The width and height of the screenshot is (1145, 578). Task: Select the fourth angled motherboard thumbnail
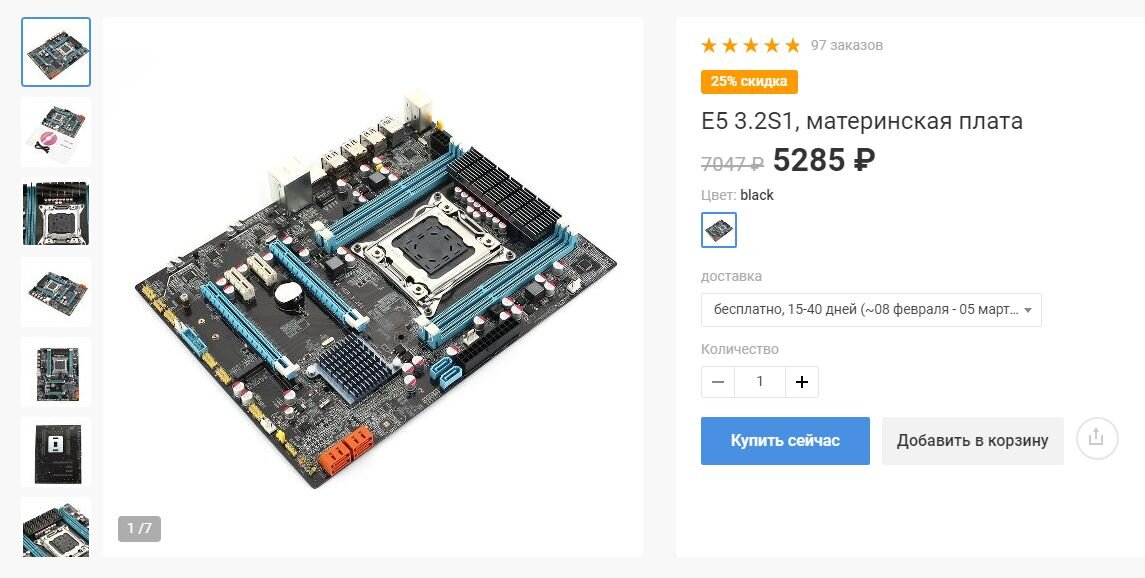(56, 292)
